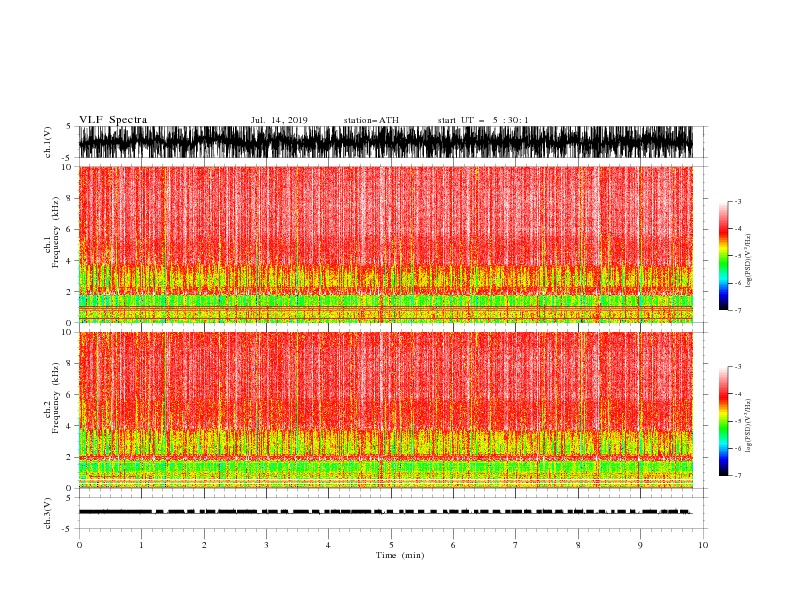Click the '6' kHz tick on ch.1 spectrogram
This screenshot has height=612, width=792.
pyautogui.click(x=69, y=229)
